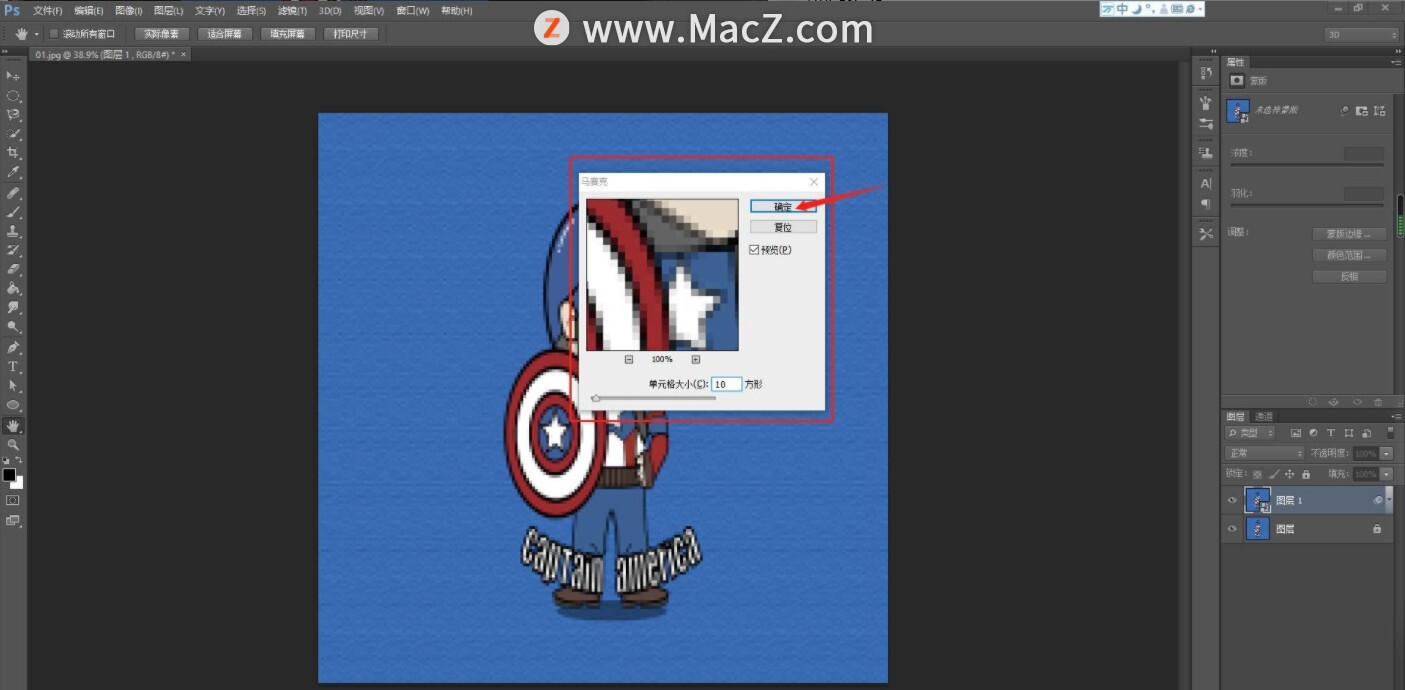Switch to the 通道 tab
Viewport: 1405px width, 690px height.
click(x=1264, y=416)
